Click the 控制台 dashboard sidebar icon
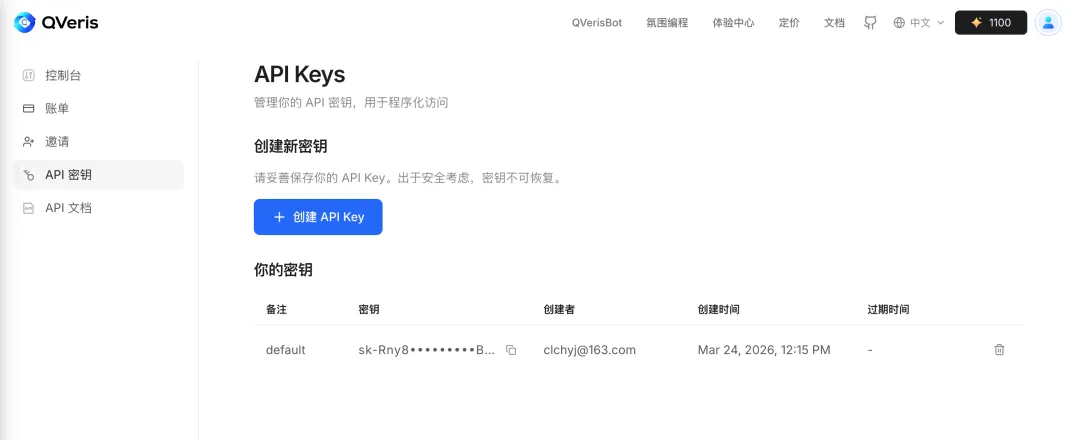The width and height of the screenshot is (1080, 440). pos(29,76)
